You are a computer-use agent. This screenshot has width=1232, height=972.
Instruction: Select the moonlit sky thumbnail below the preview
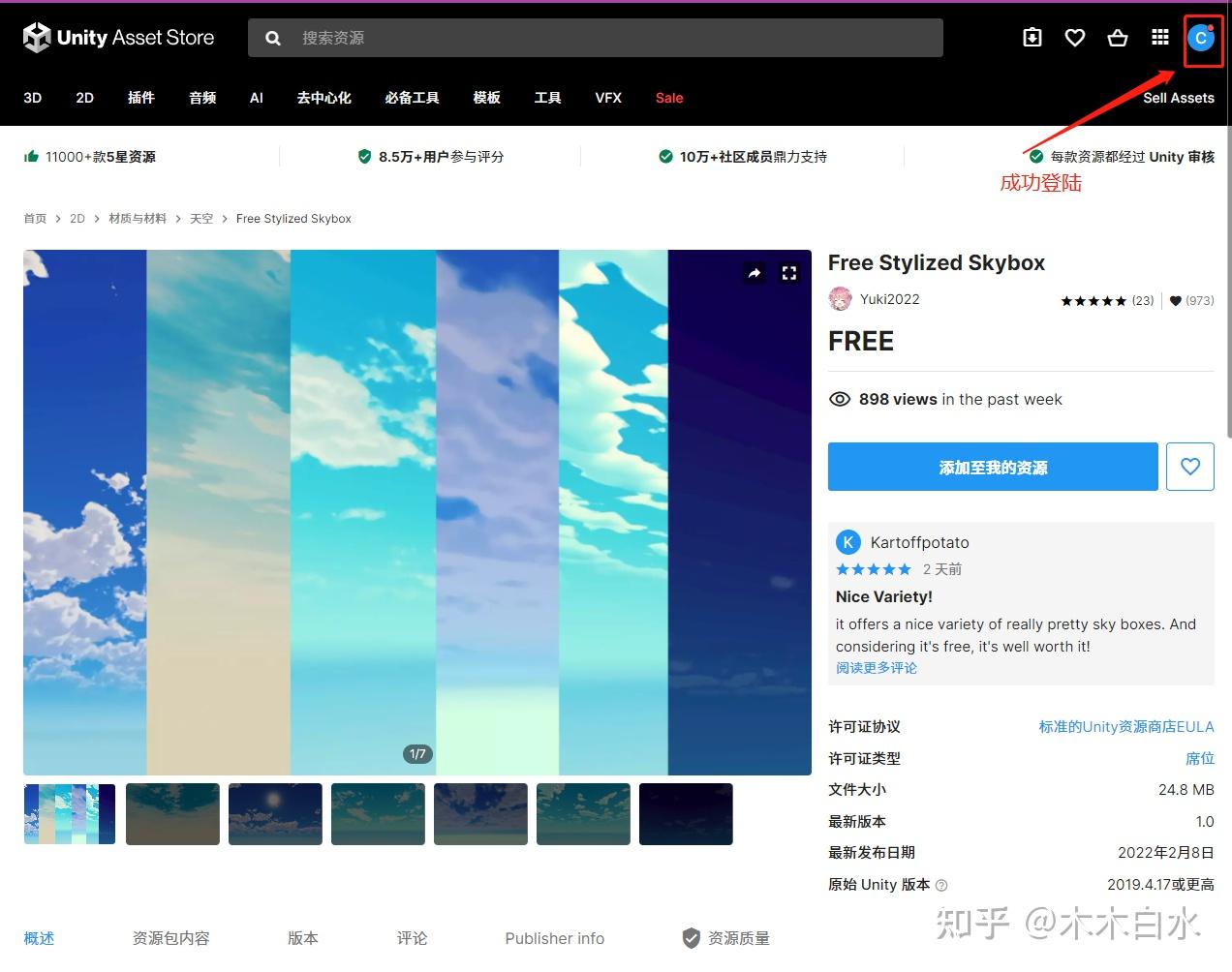[x=275, y=813]
